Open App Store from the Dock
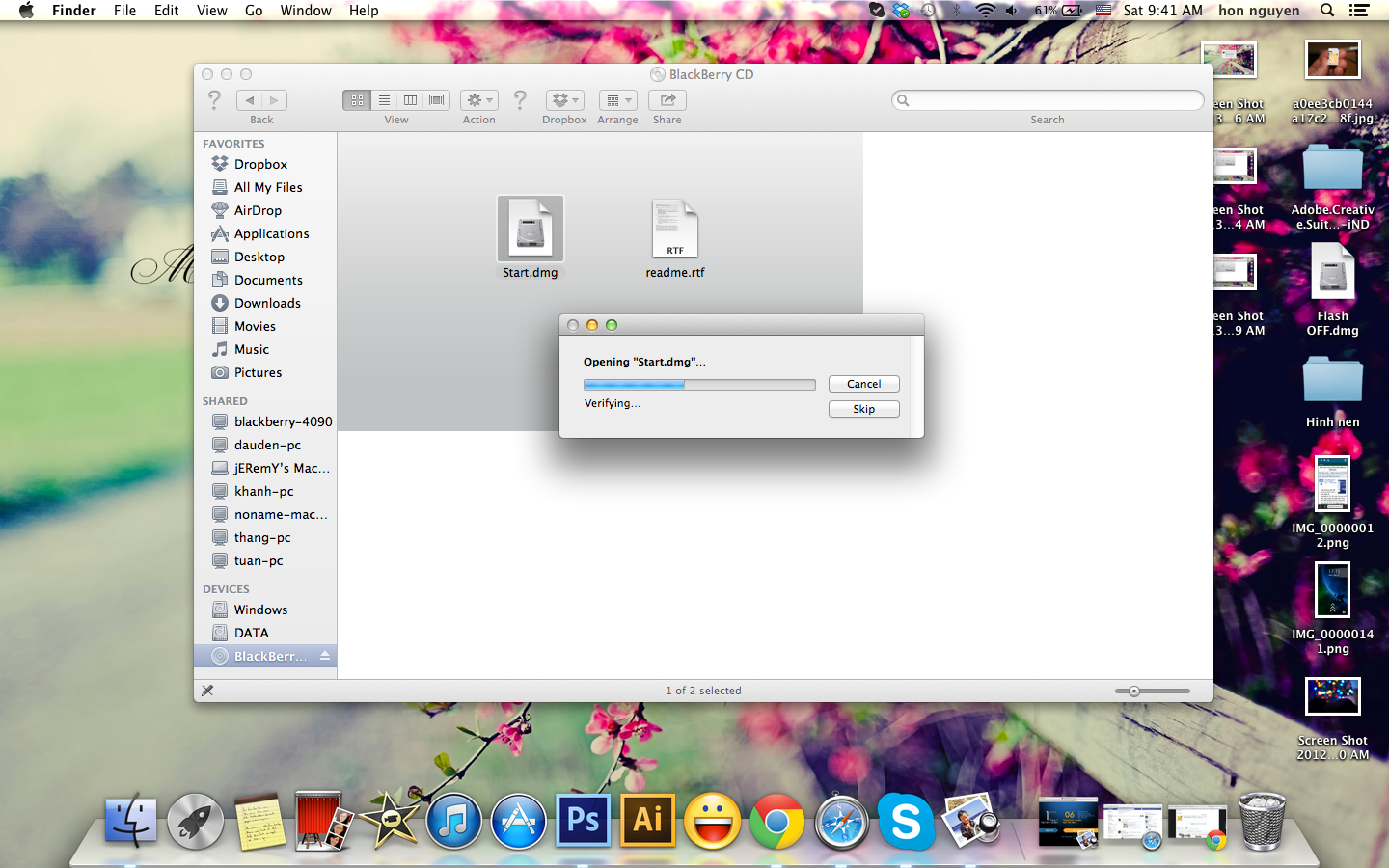The image size is (1389, 868). pyautogui.click(x=518, y=821)
